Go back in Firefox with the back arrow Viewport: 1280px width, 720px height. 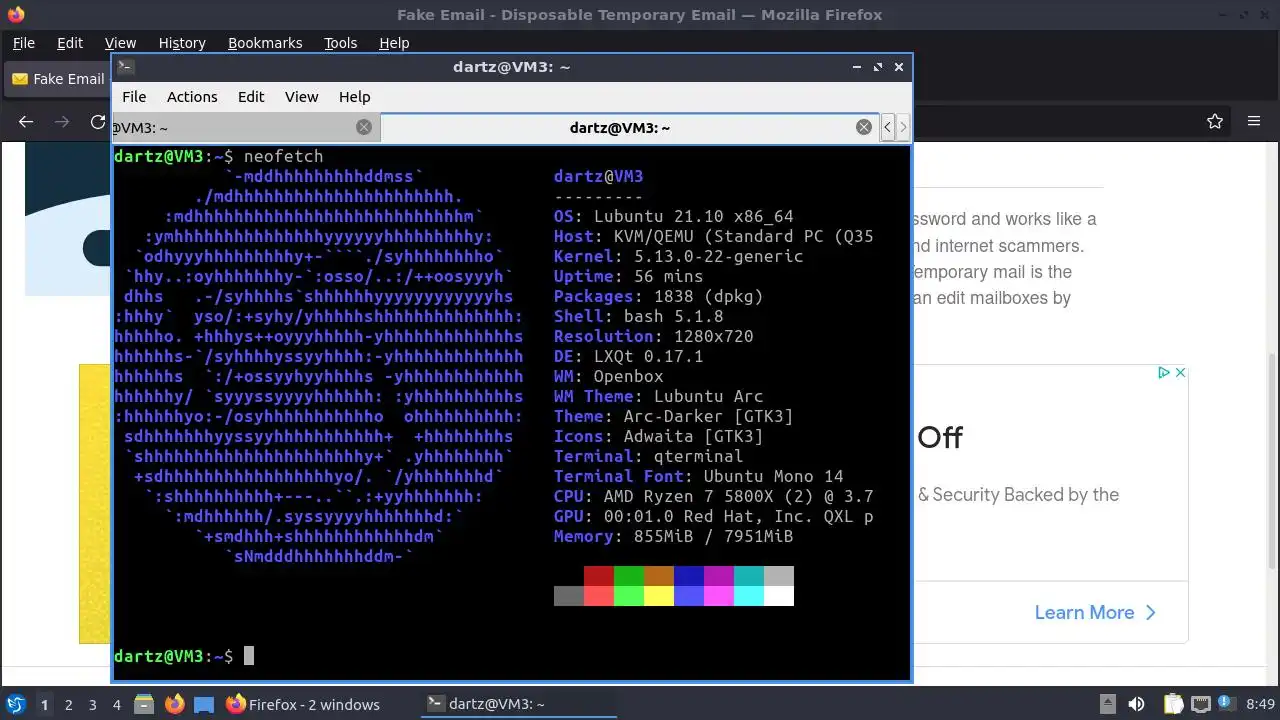(x=26, y=121)
